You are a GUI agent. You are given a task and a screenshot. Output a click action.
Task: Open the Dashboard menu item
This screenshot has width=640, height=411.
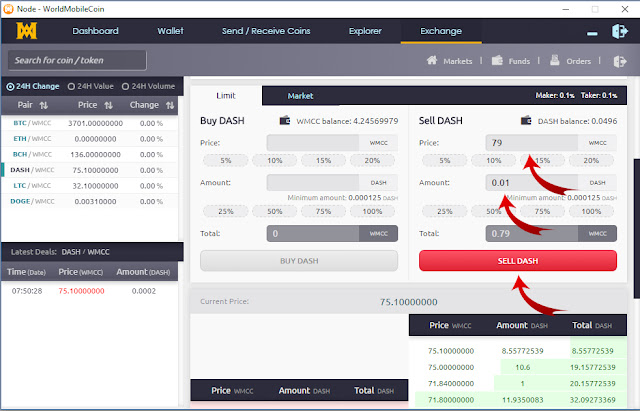[x=96, y=31]
